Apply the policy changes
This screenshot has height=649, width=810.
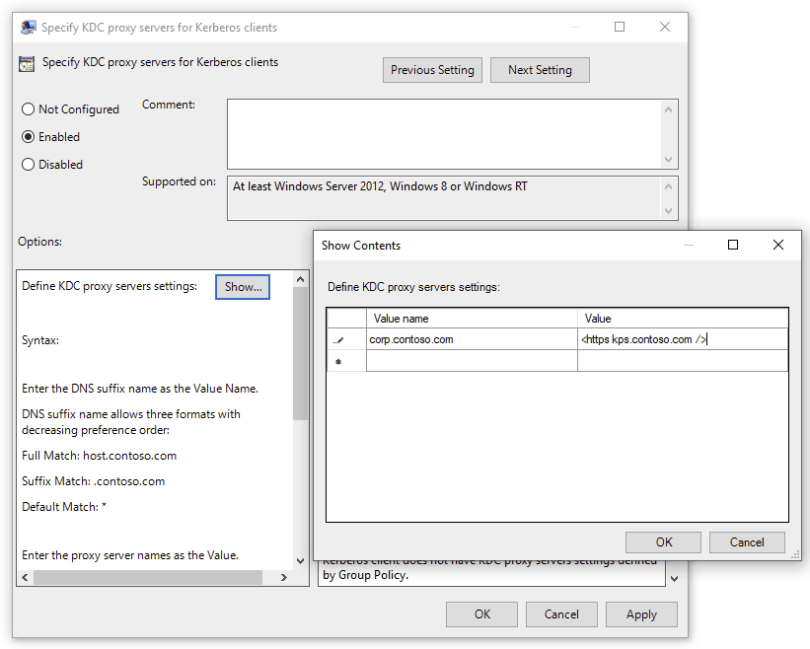pyautogui.click(x=641, y=614)
